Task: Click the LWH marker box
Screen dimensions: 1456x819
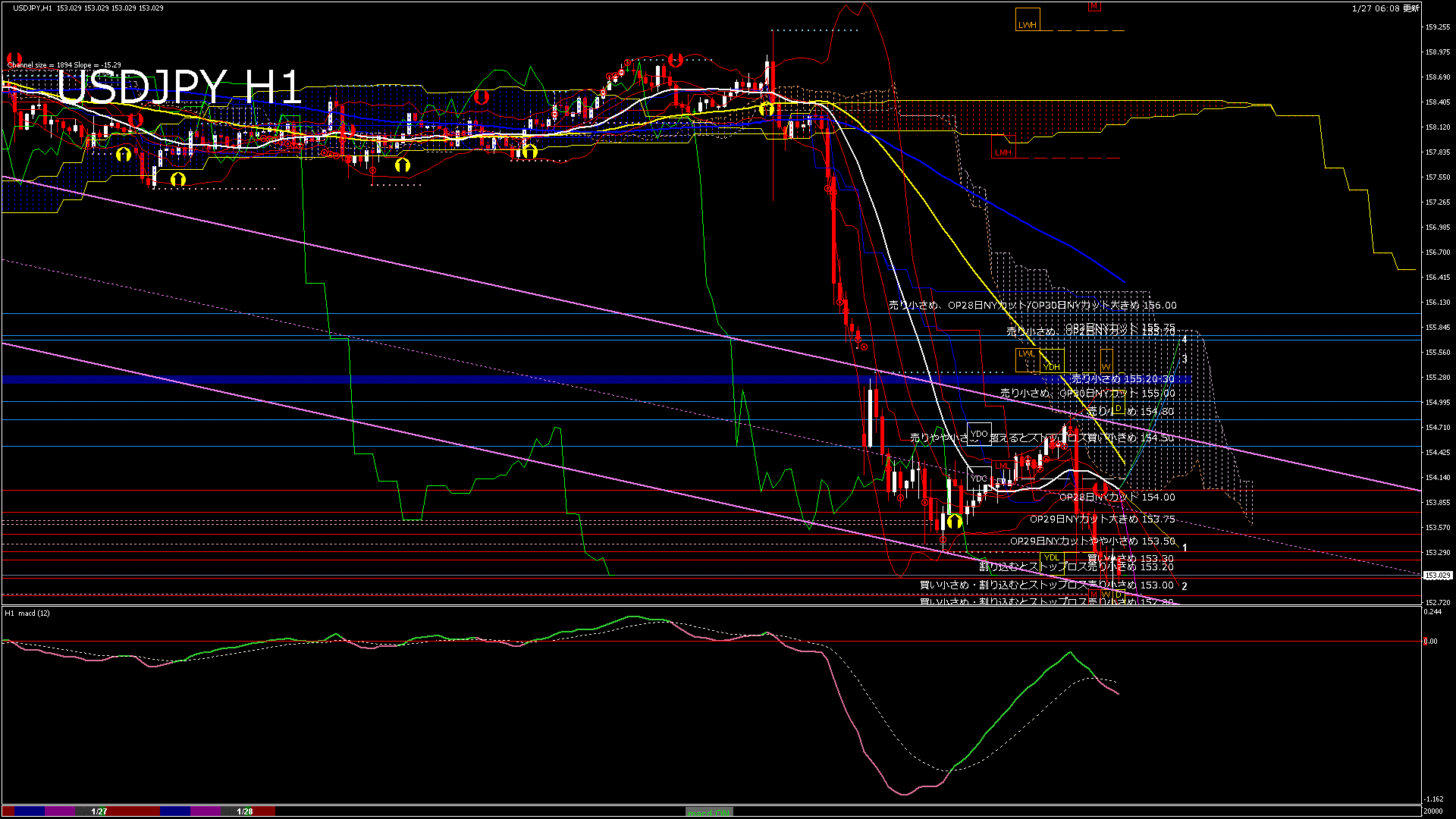Action: [1028, 20]
